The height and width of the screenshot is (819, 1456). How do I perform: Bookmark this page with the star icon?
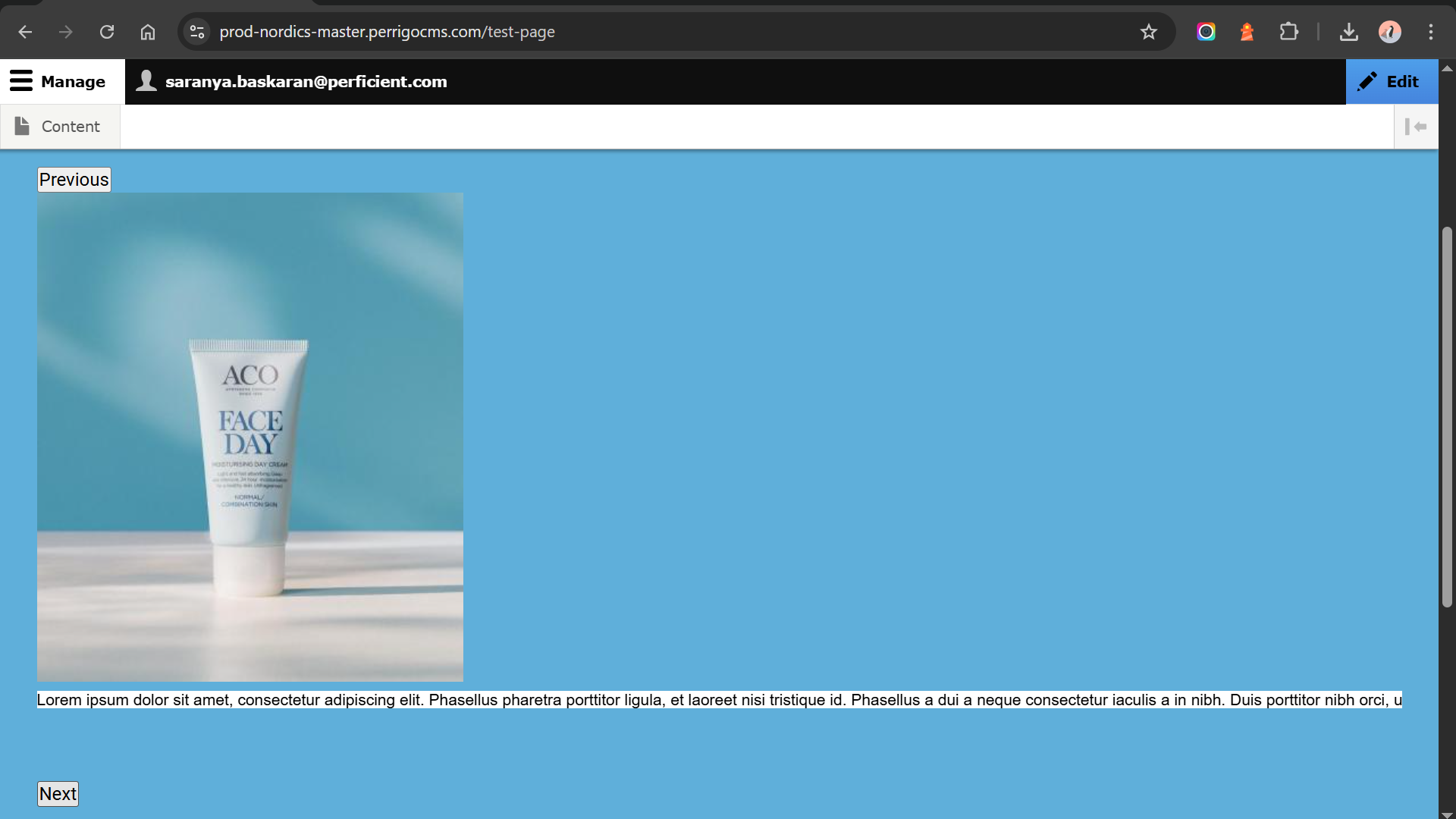pos(1149,32)
